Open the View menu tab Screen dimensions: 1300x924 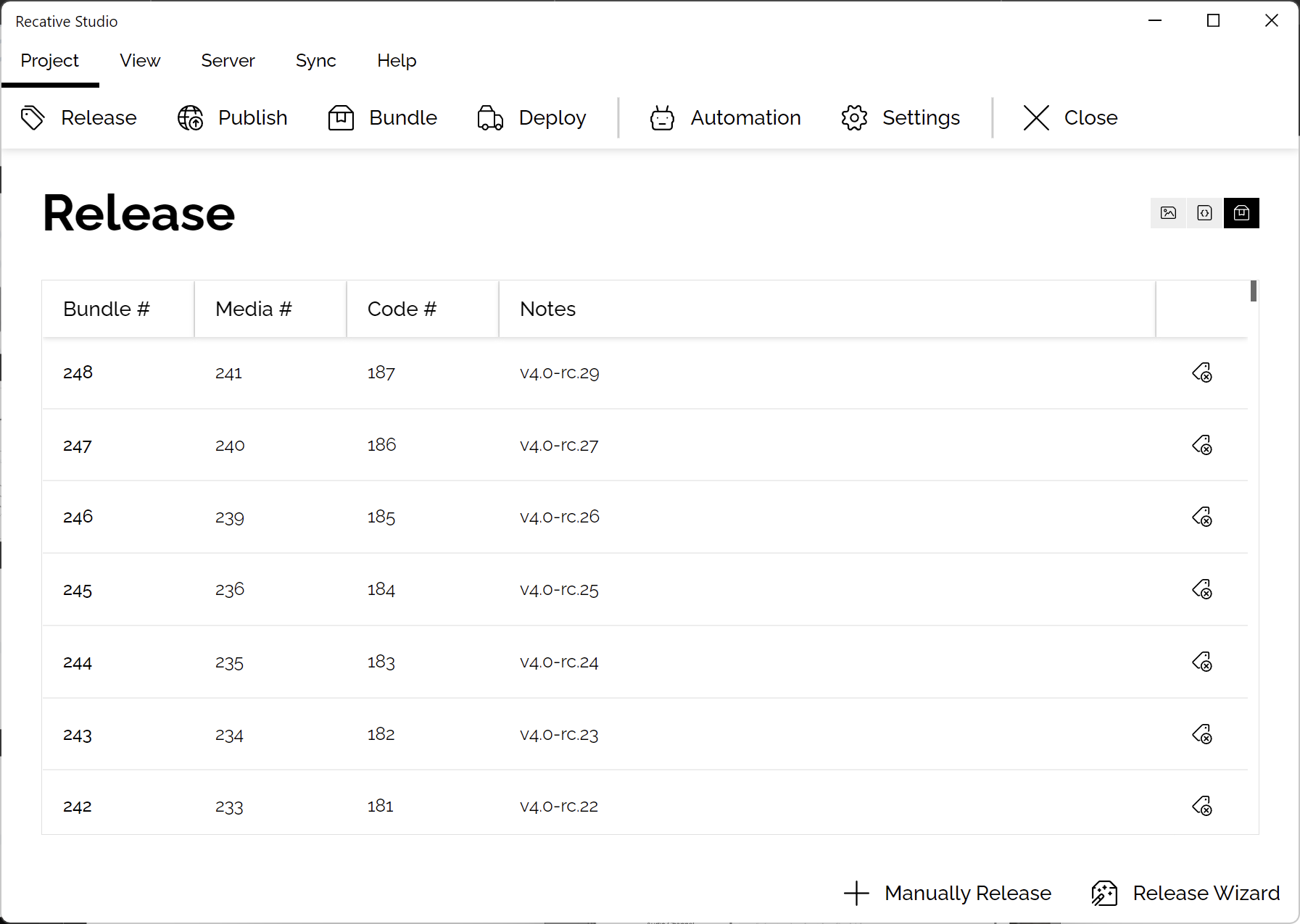(140, 61)
